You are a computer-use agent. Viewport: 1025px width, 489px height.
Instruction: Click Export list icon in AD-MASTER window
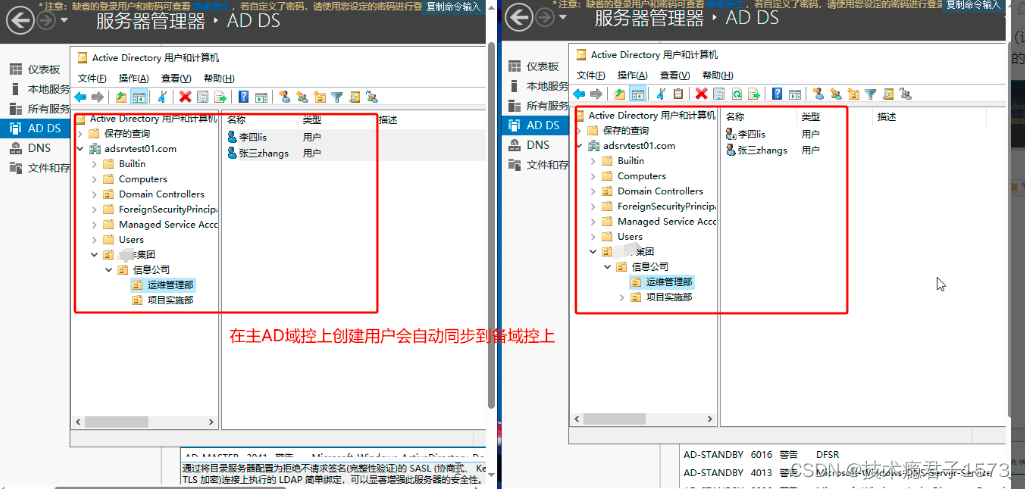(x=220, y=97)
